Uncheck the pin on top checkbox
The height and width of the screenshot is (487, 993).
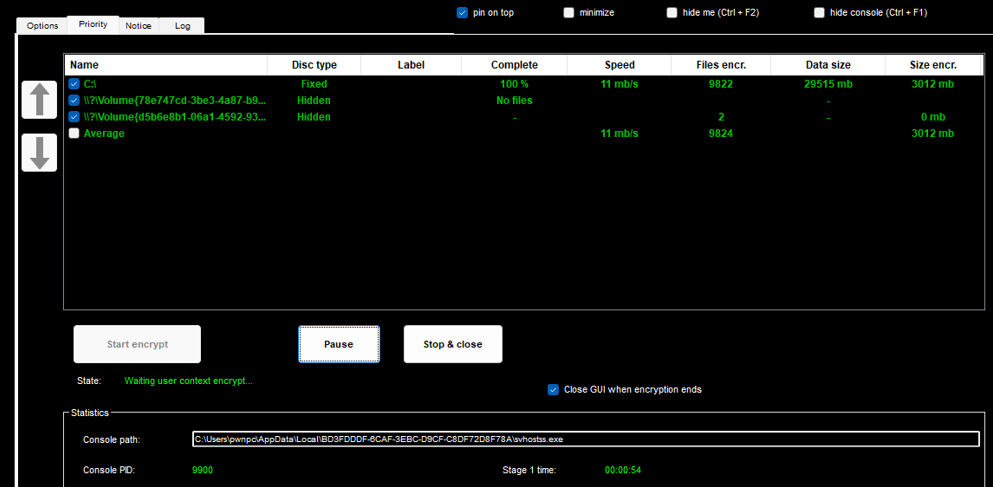[462, 13]
